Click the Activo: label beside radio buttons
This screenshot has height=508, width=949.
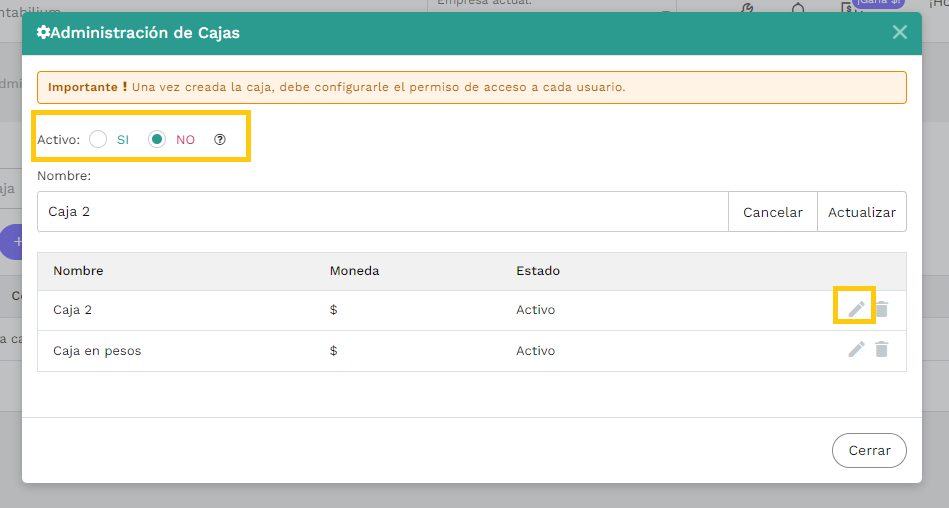pos(59,140)
